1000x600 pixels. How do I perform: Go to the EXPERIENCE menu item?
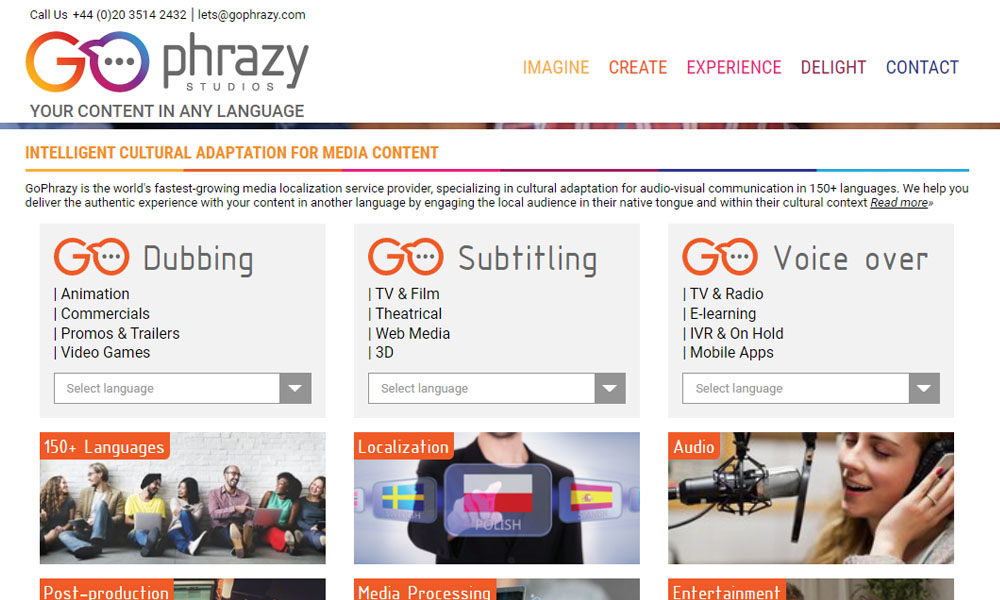pos(733,67)
